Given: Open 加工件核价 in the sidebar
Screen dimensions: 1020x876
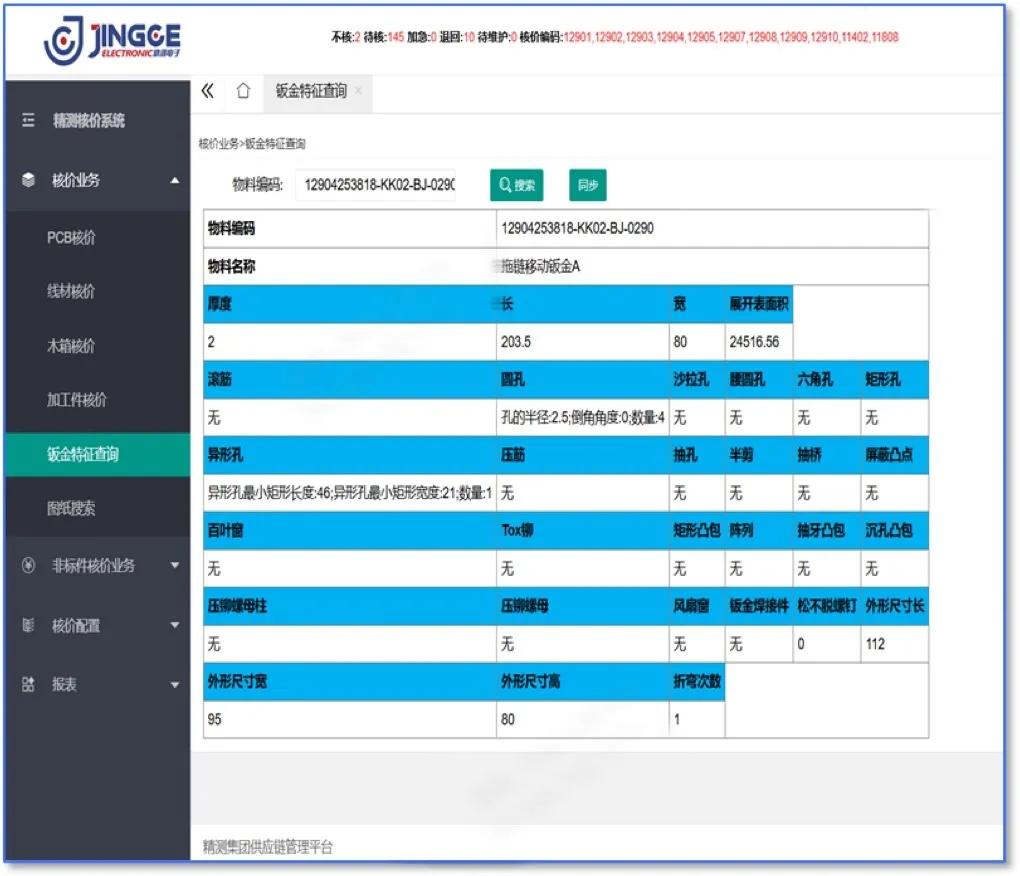Looking at the screenshot, I should coord(77,400).
